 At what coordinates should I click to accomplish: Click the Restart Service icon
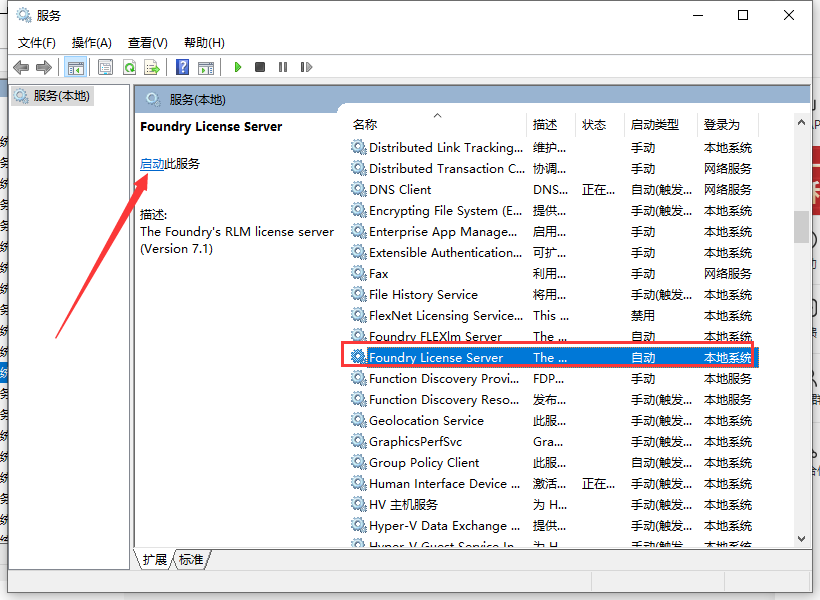point(306,67)
